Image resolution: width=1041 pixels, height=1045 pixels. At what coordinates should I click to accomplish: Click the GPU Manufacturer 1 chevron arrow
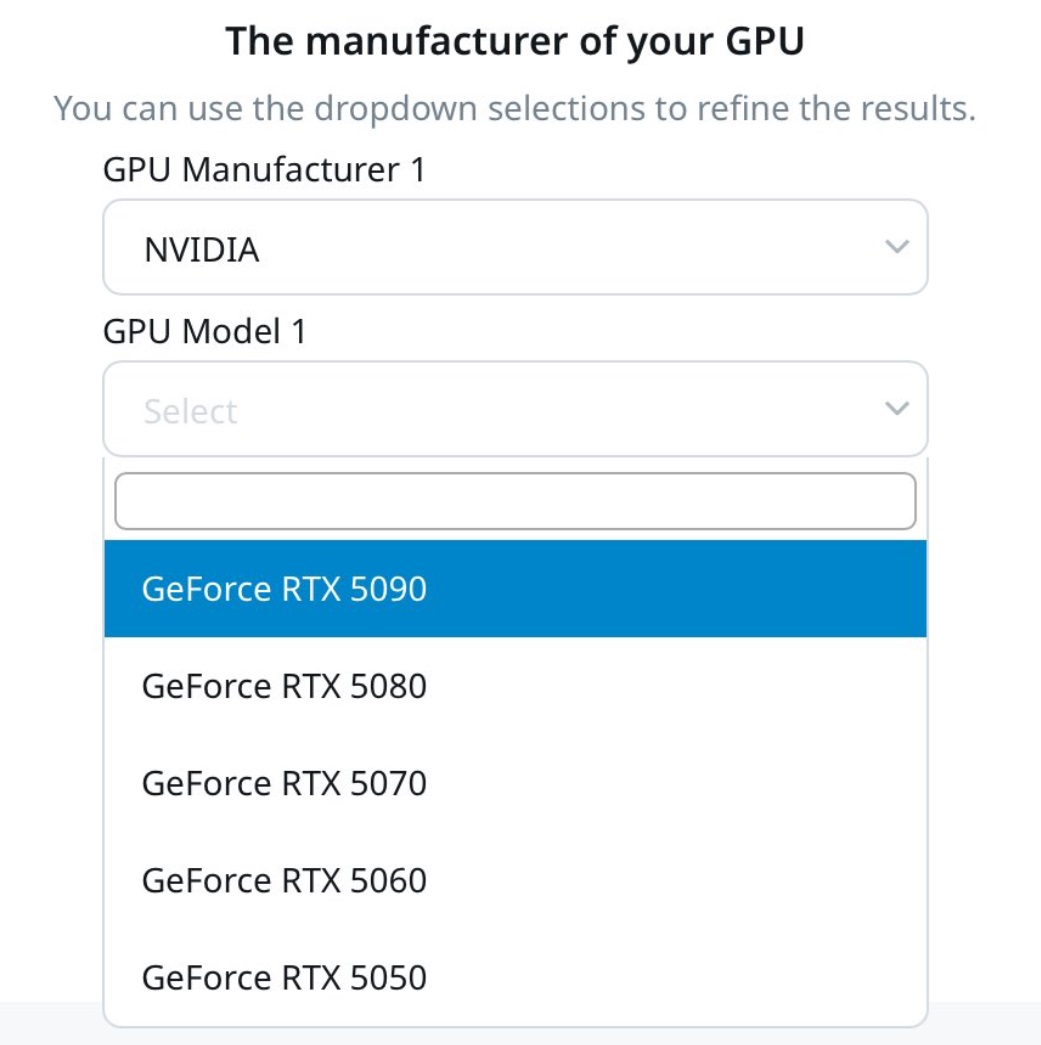(897, 247)
